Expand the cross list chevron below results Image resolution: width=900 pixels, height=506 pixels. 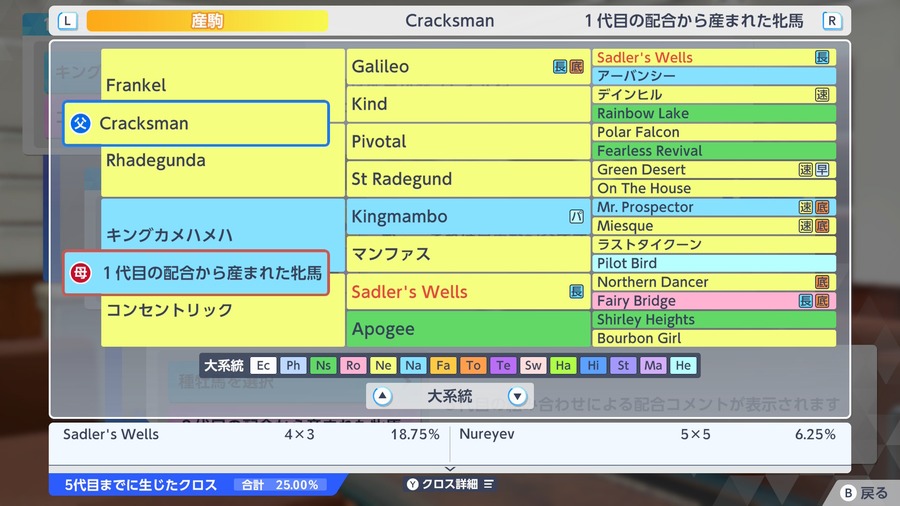(x=450, y=469)
